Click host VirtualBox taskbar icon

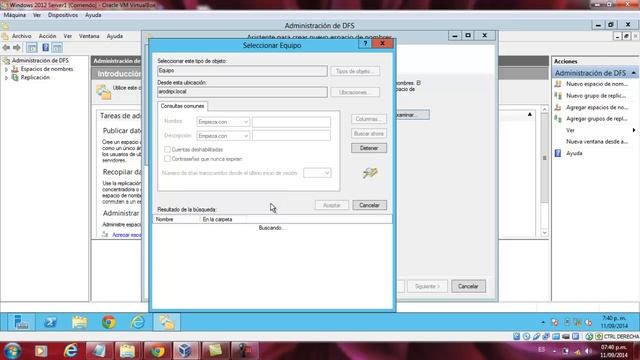[x=186, y=351]
